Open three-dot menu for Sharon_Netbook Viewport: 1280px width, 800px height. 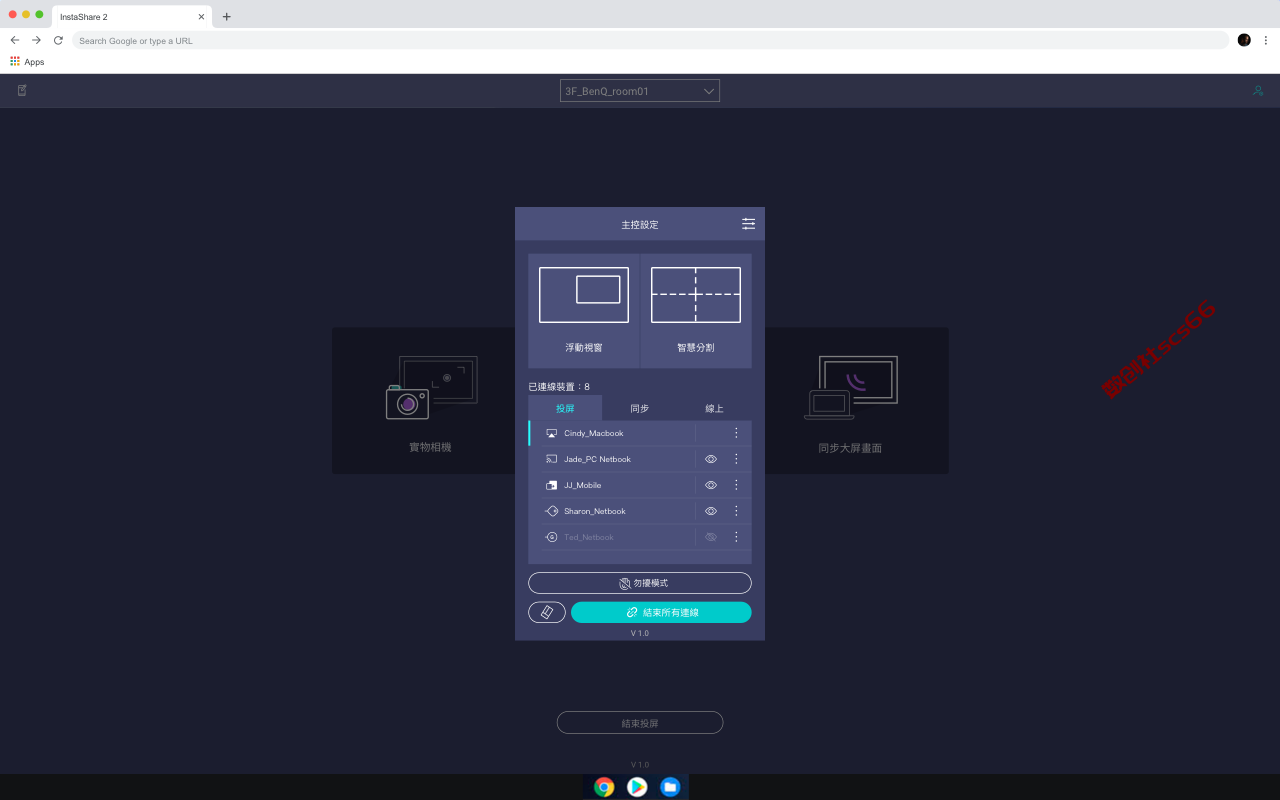coord(736,511)
